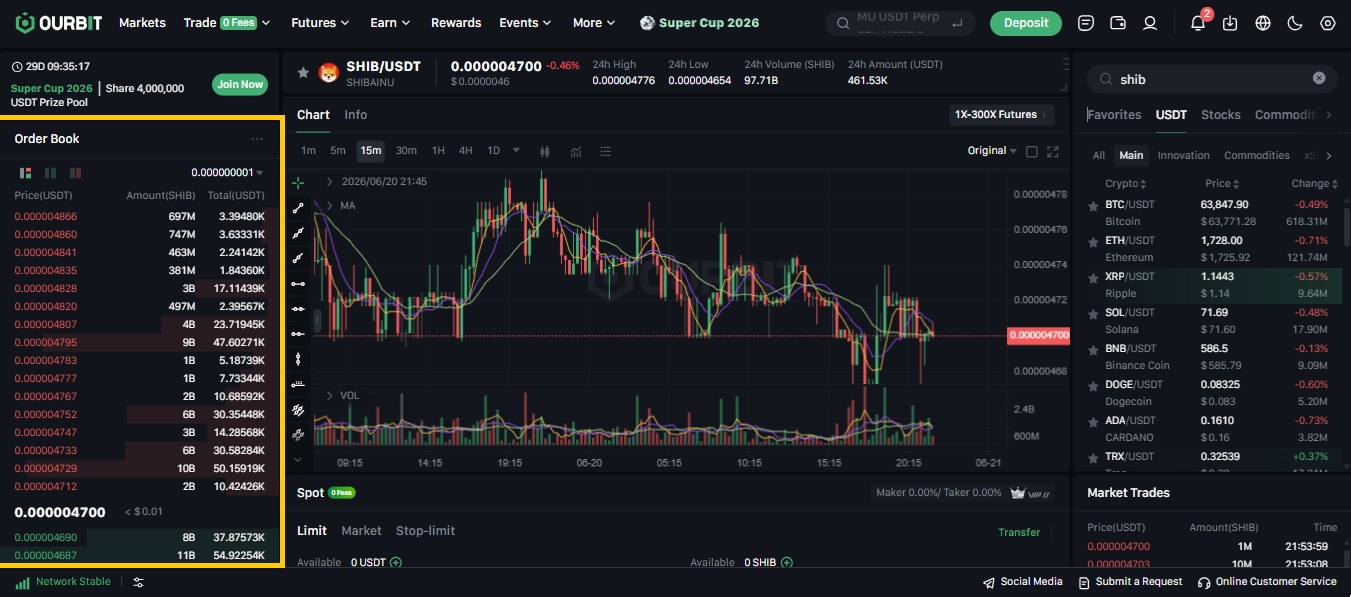Favorite the DOGE/USDT row star
1351x597 pixels.
tap(1093, 385)
